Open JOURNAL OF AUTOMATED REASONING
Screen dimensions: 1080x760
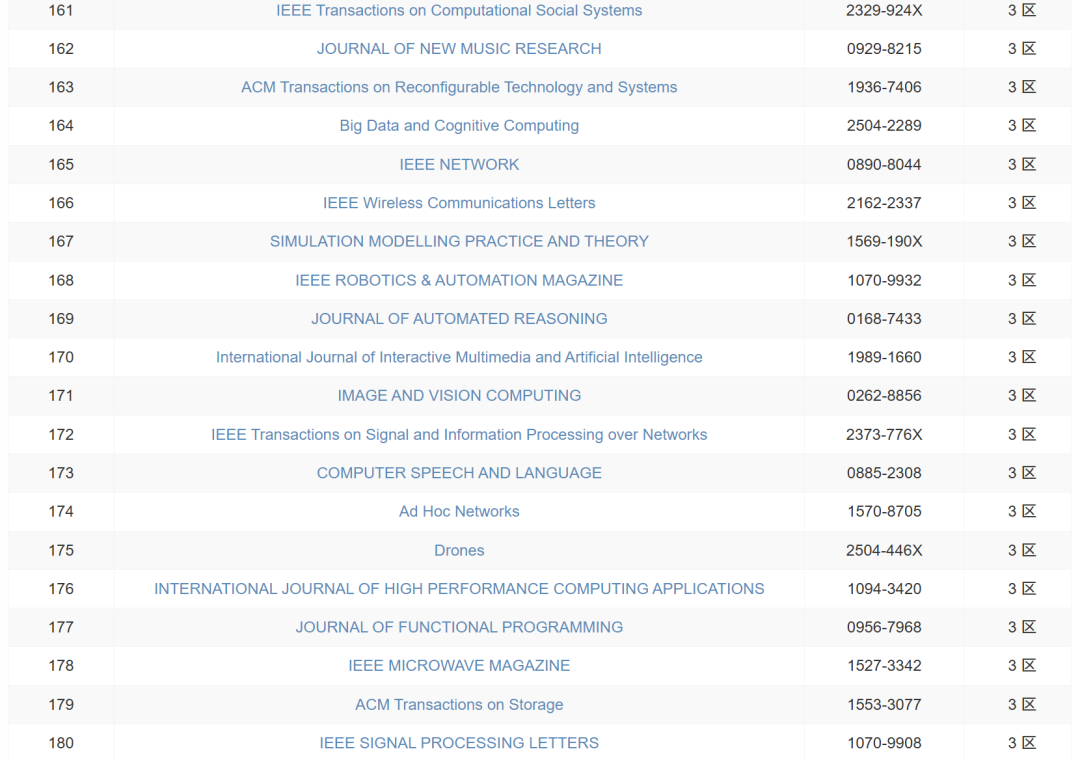pos(459,319)
